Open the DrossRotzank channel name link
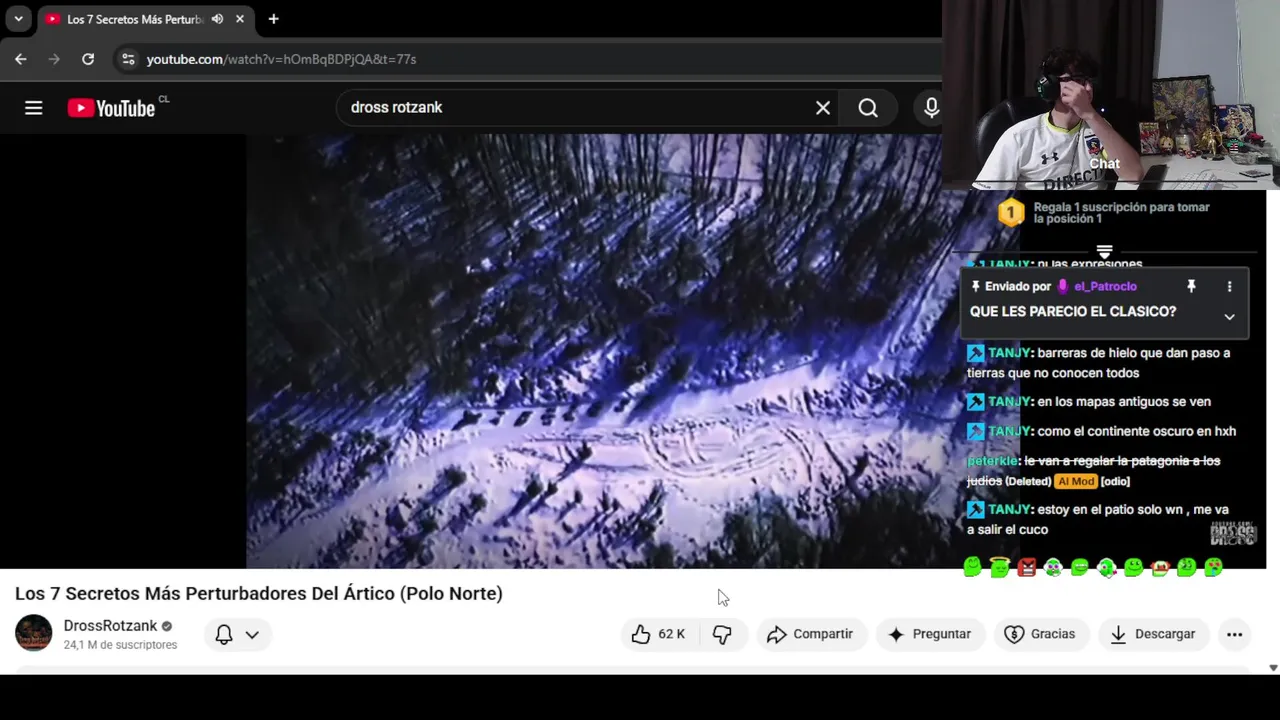Screen dimensions: 1280x720 point(110,626)
